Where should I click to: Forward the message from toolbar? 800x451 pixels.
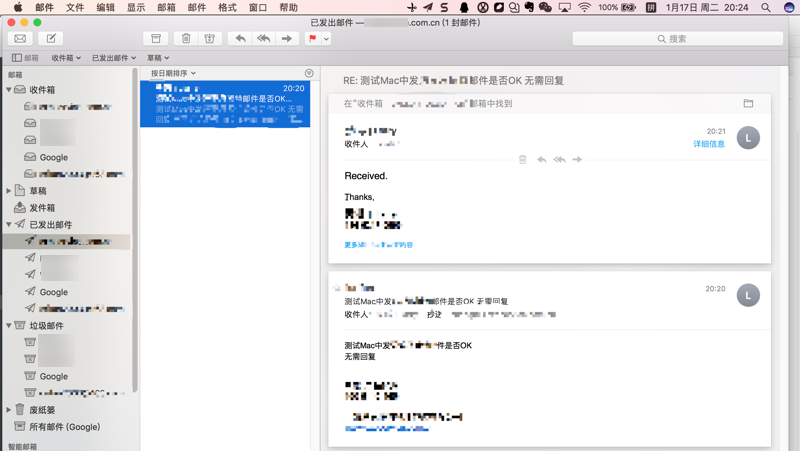[287, 39]
